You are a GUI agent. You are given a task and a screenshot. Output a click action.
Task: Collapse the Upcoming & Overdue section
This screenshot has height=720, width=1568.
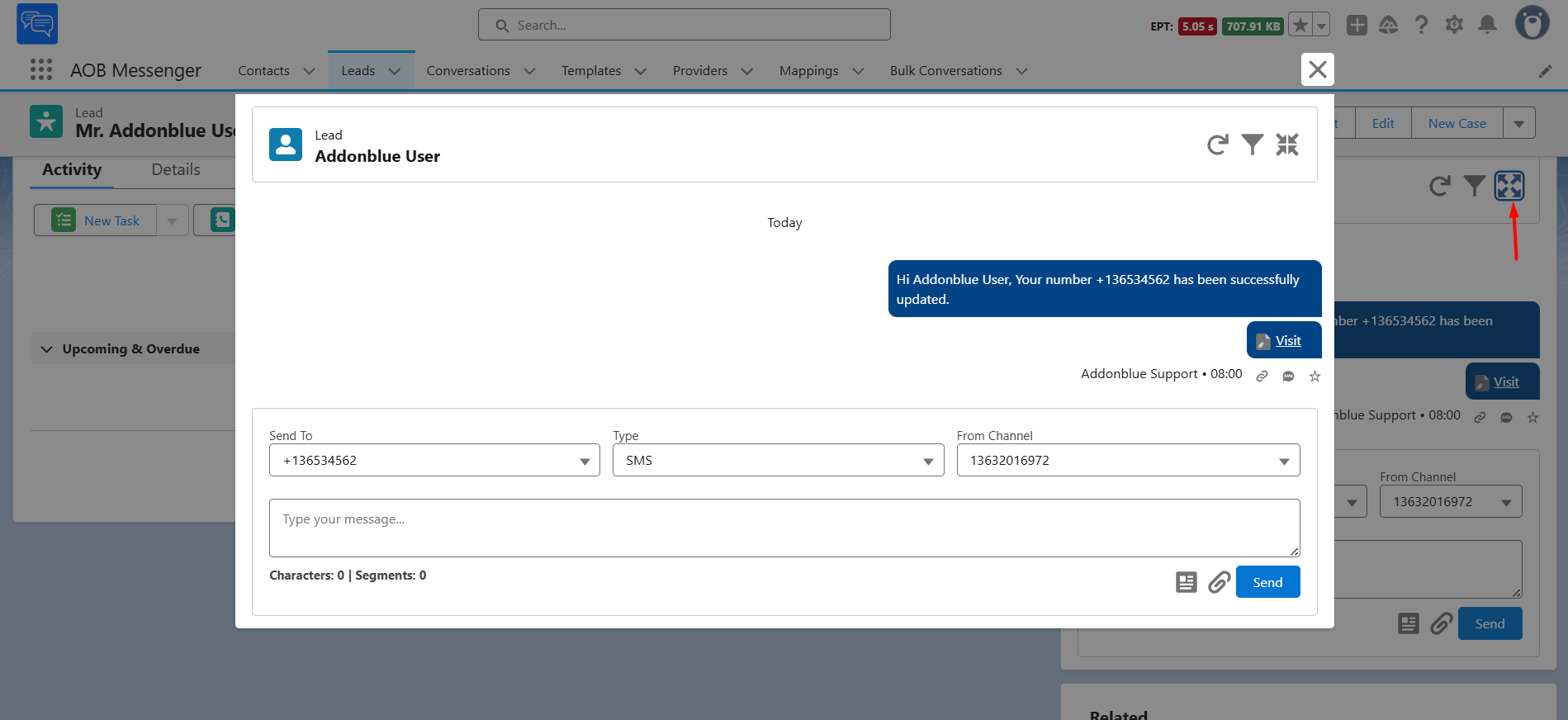click(x=46, y=349)
